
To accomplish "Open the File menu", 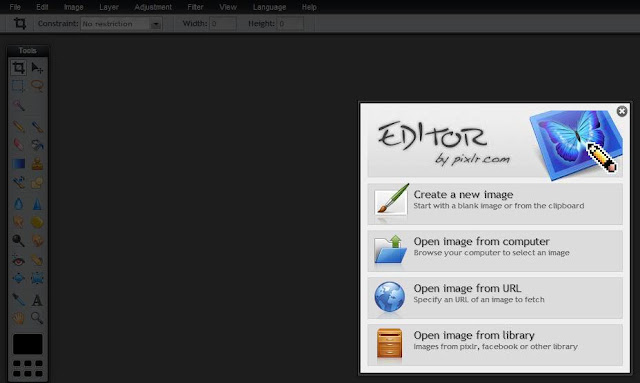I will coord(15,7).
